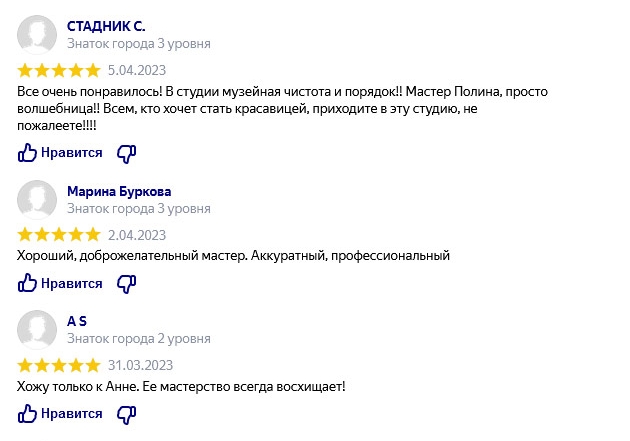Click thumbs-up on Марина Буркова's review

pos(60,284)
